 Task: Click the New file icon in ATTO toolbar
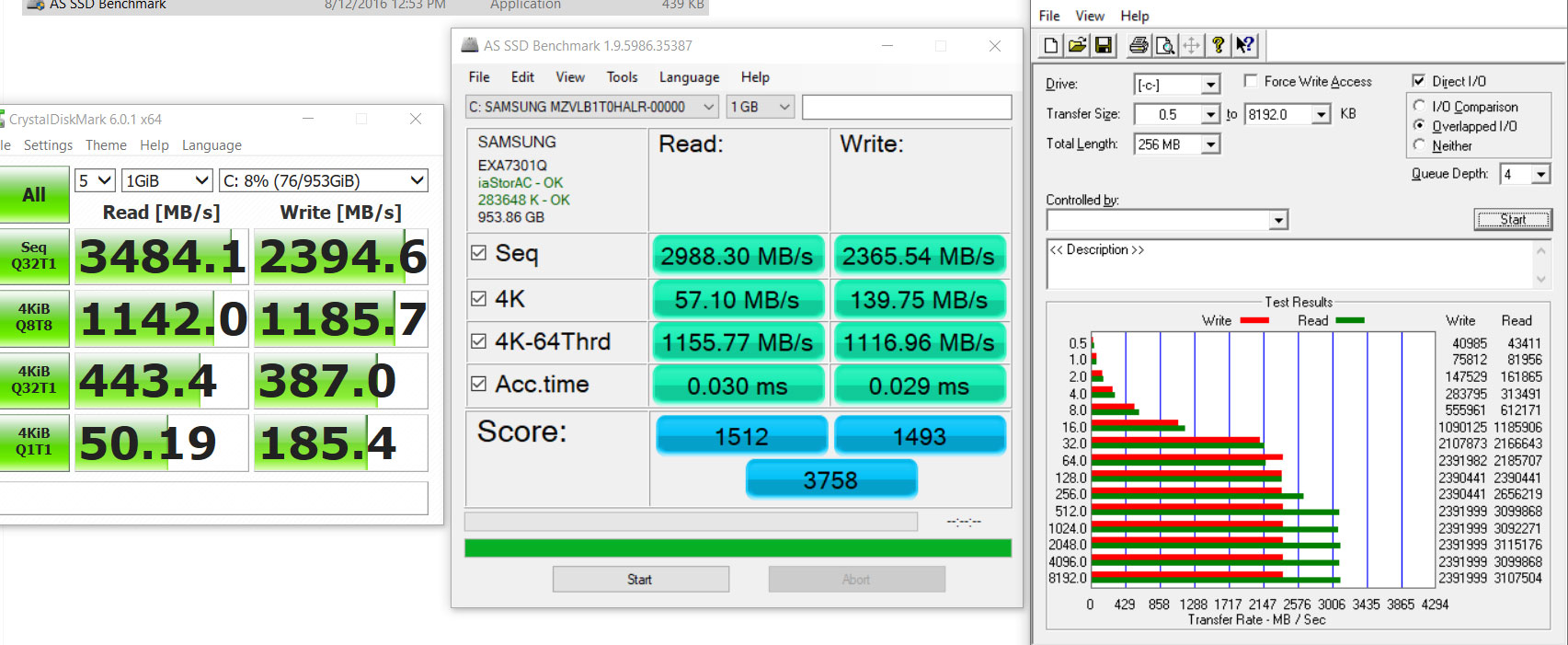1051,45
